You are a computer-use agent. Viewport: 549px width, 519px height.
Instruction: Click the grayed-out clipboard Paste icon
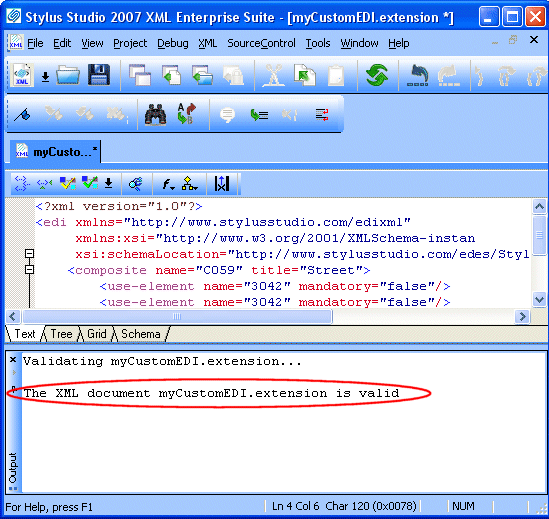click(336, 75)
